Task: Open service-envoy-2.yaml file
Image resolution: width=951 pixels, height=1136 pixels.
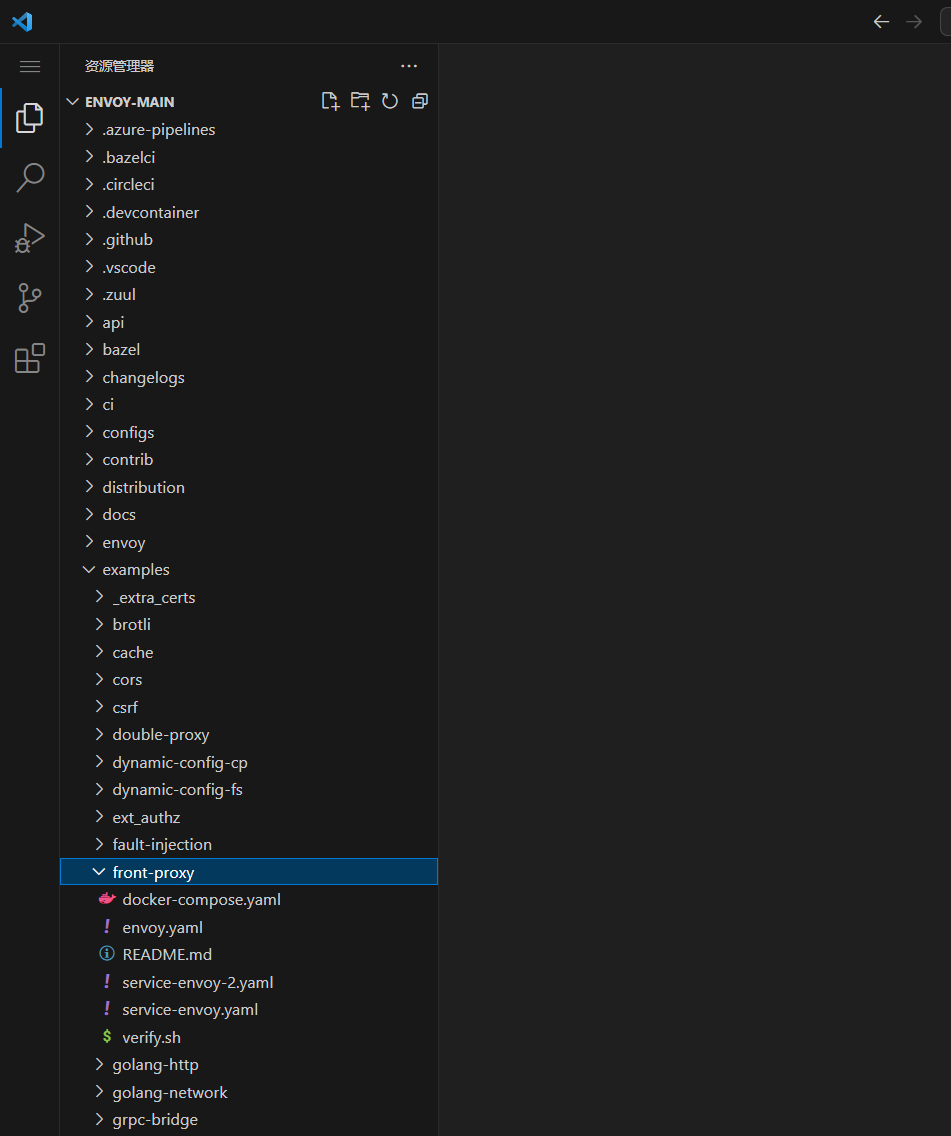Action: tap(249, 982)
